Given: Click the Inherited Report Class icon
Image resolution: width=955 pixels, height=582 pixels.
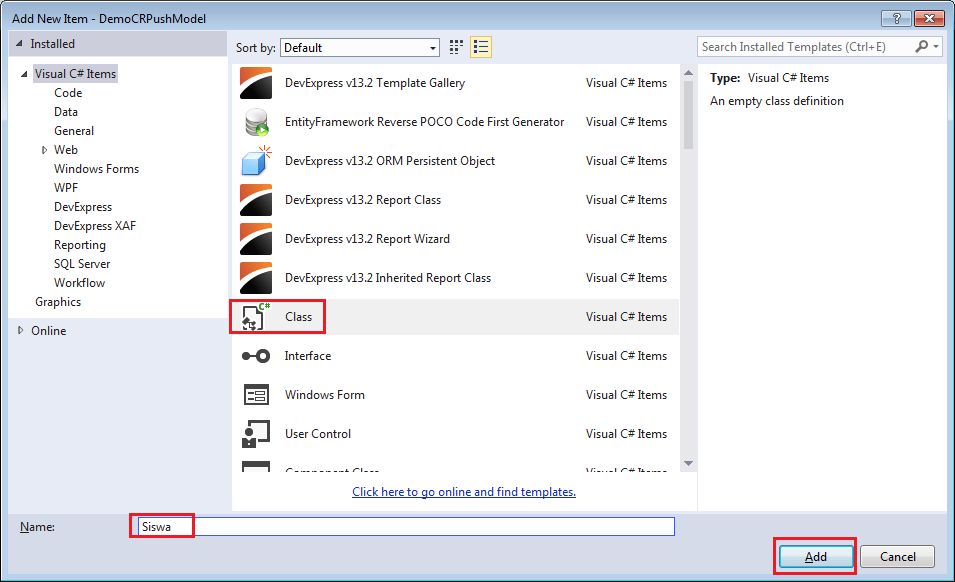Looking at the screenshot, I should 256,278.
